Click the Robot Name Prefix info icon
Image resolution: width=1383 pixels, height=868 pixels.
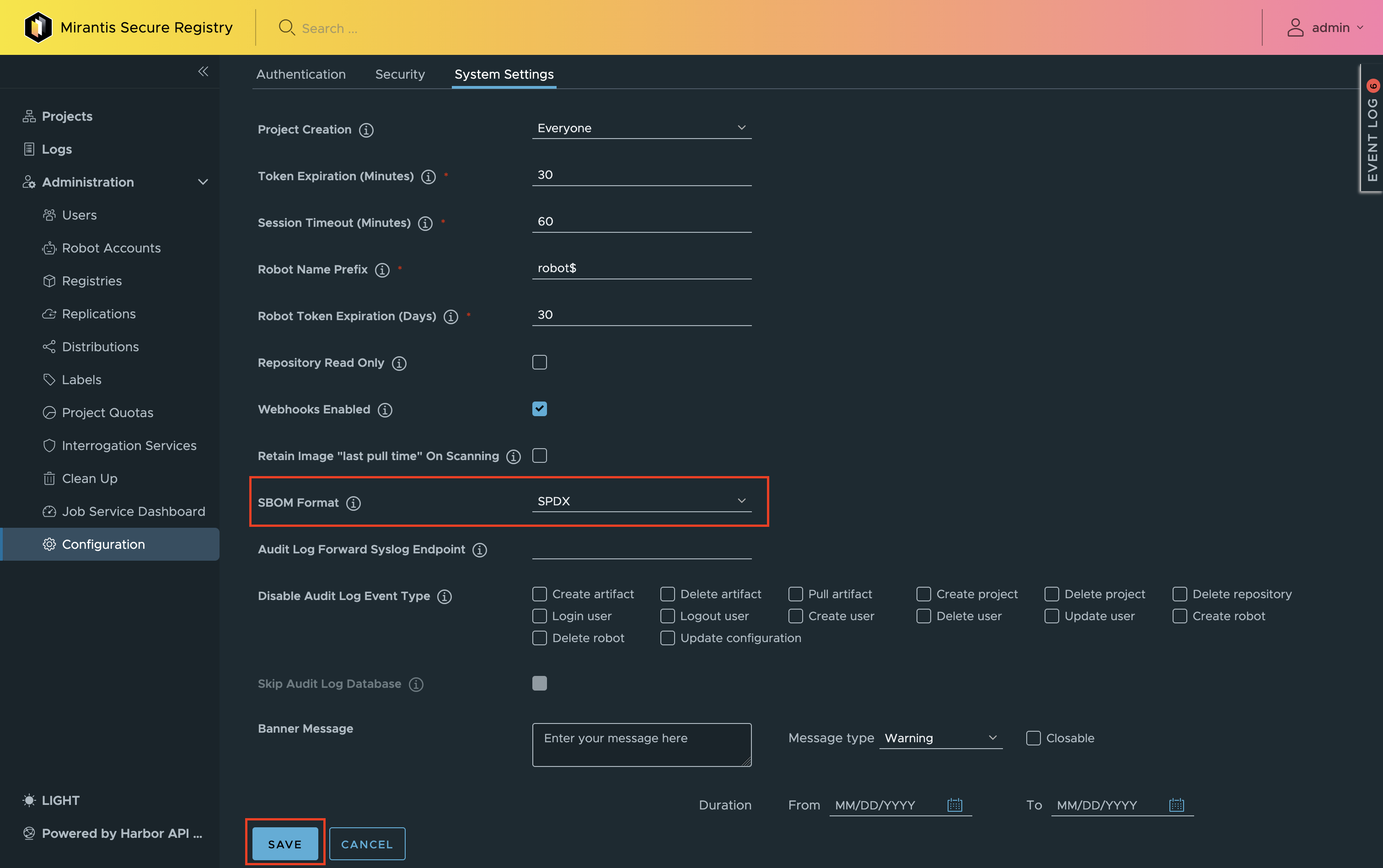[382, 270]
